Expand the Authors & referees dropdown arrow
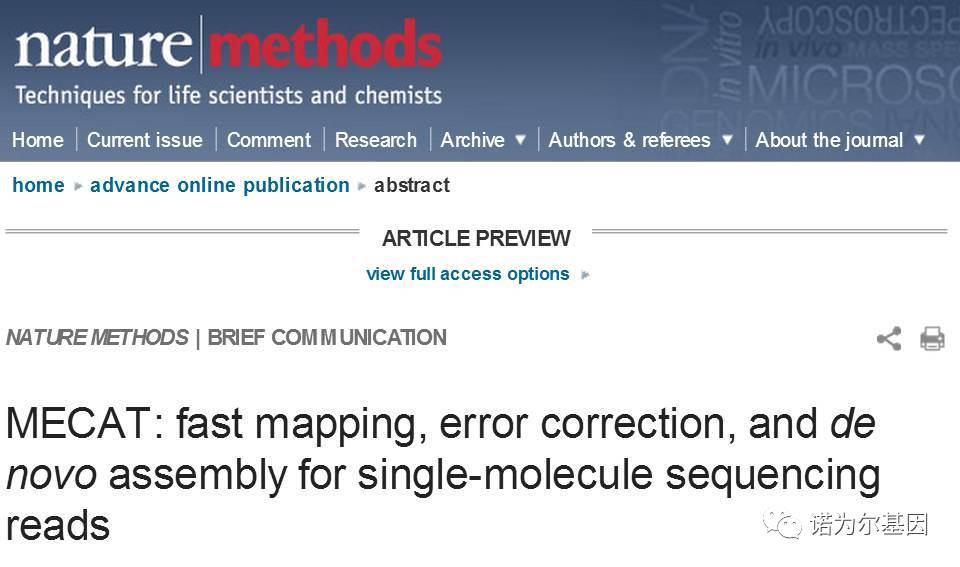This screenshot has width=960, height=567. (x=727, y=140)
